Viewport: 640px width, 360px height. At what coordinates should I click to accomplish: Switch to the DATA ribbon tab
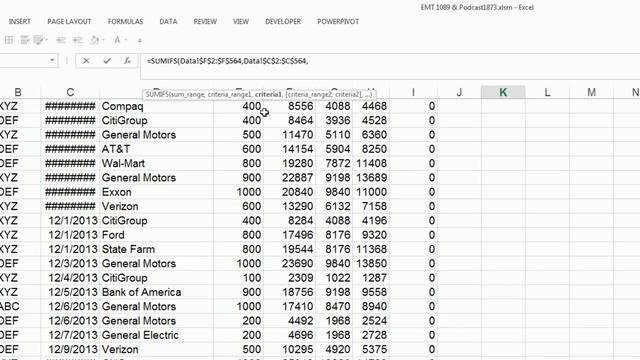pos(168,22)
